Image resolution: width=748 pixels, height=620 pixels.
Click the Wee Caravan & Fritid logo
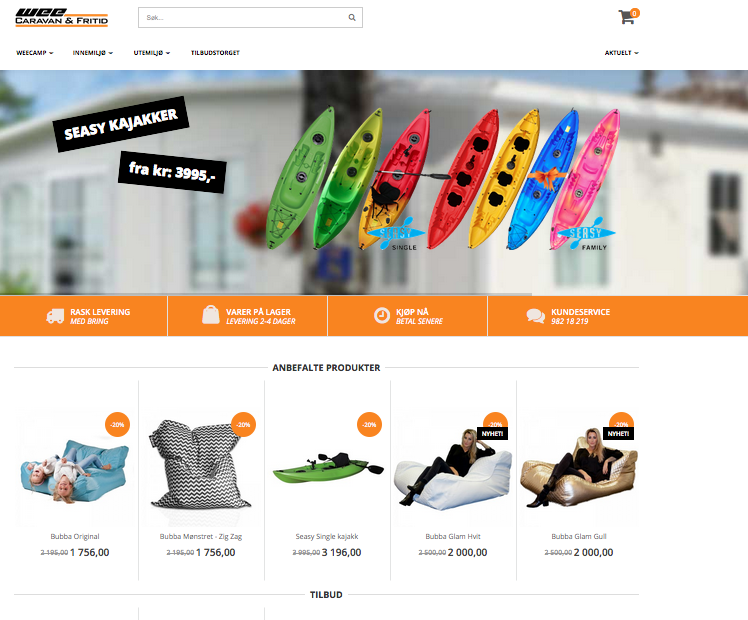click(62, 18)
